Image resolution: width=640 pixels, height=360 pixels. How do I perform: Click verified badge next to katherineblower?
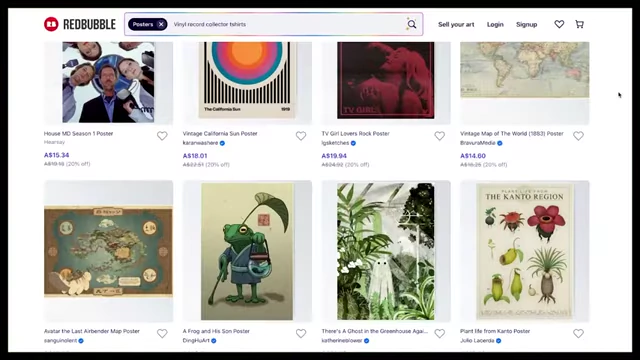367,341
